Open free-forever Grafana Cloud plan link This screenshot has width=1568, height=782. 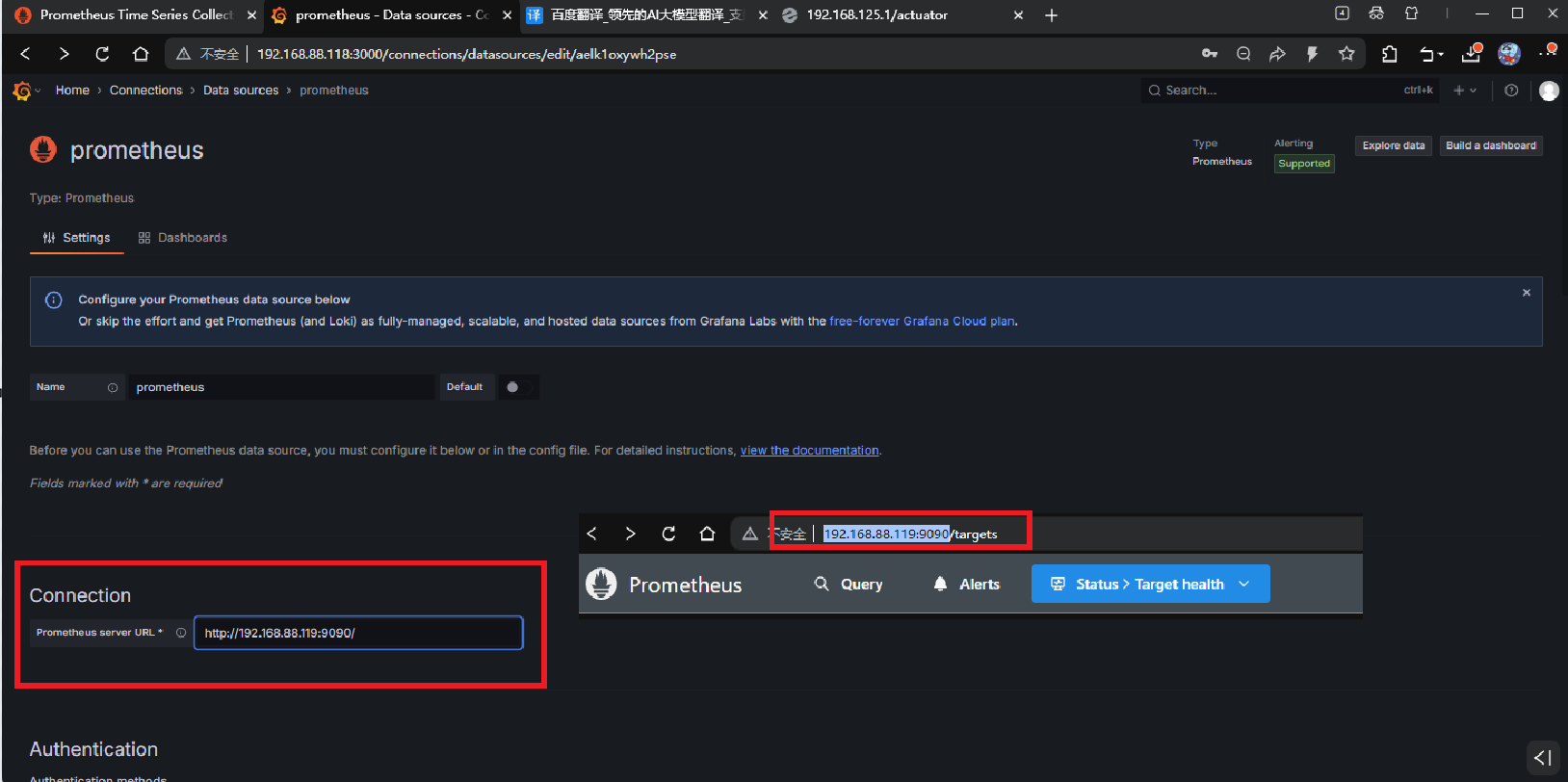[x=922, y=322]
